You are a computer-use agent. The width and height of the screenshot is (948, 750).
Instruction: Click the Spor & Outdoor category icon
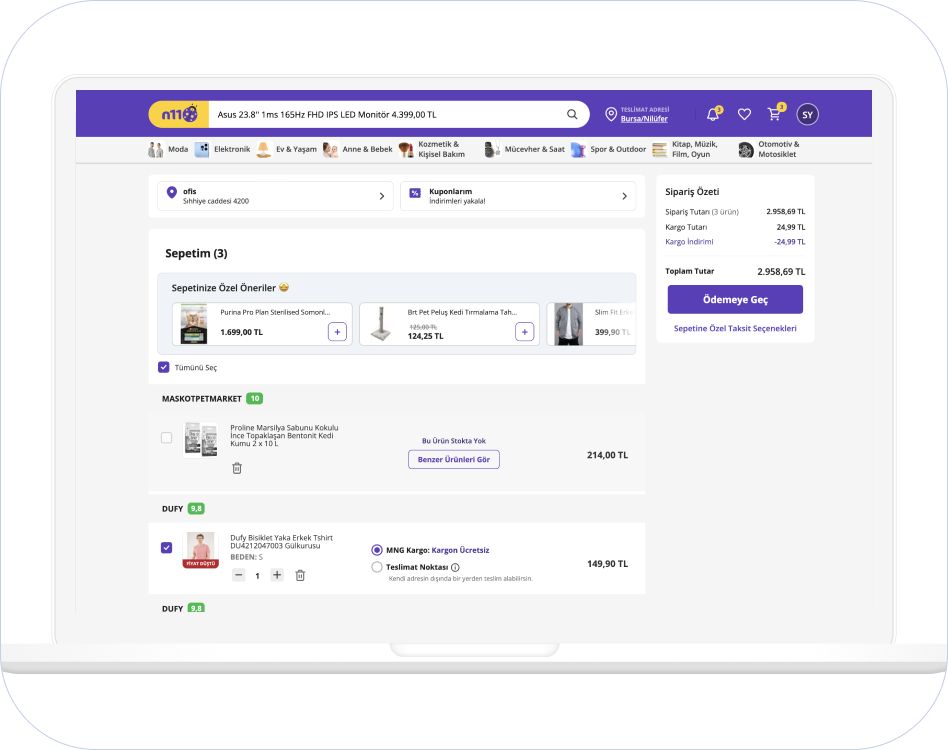pyautogui.click(x=579, y=149)
